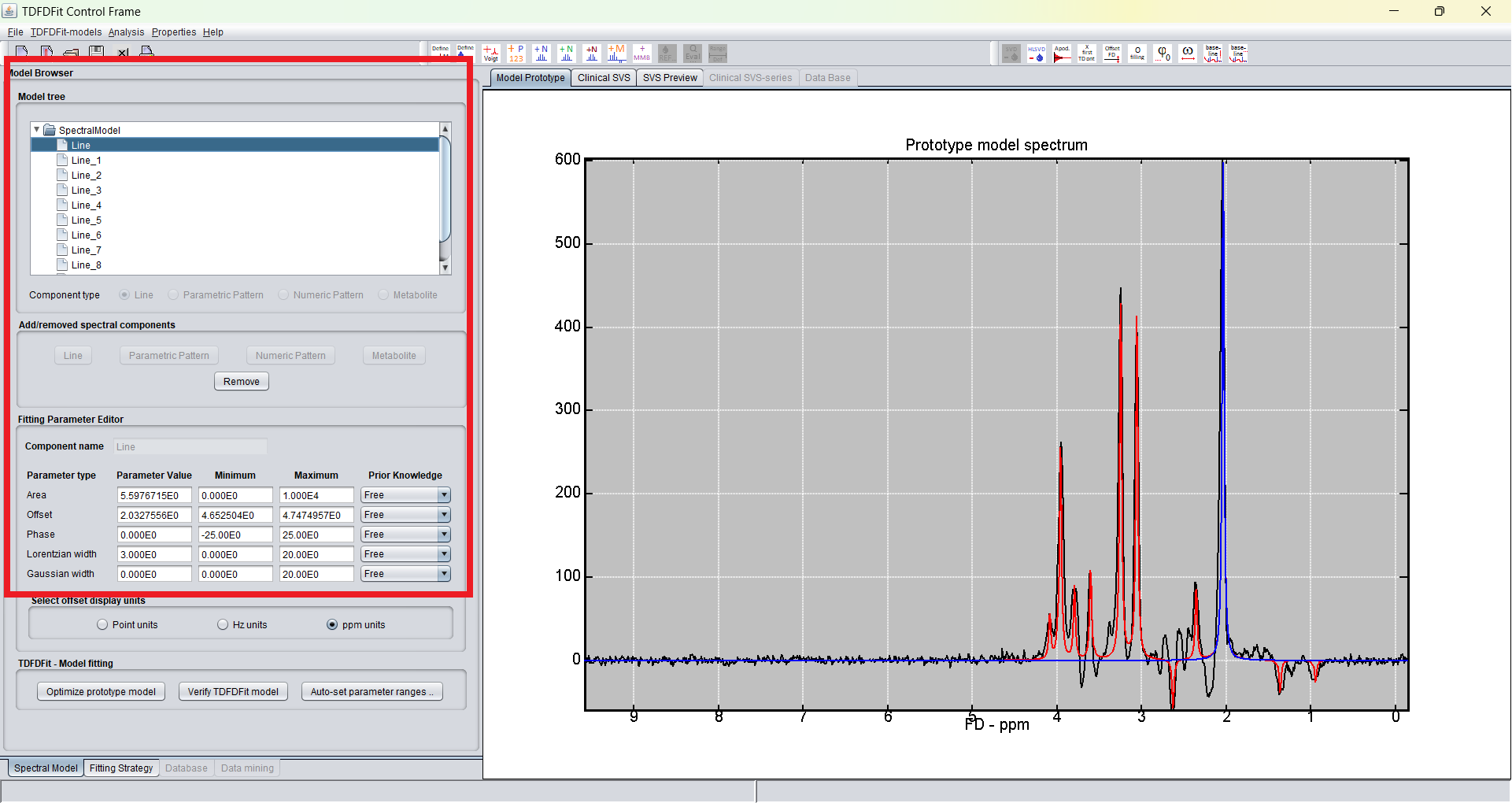Click the add parametric pattern P123 icon

516,53
